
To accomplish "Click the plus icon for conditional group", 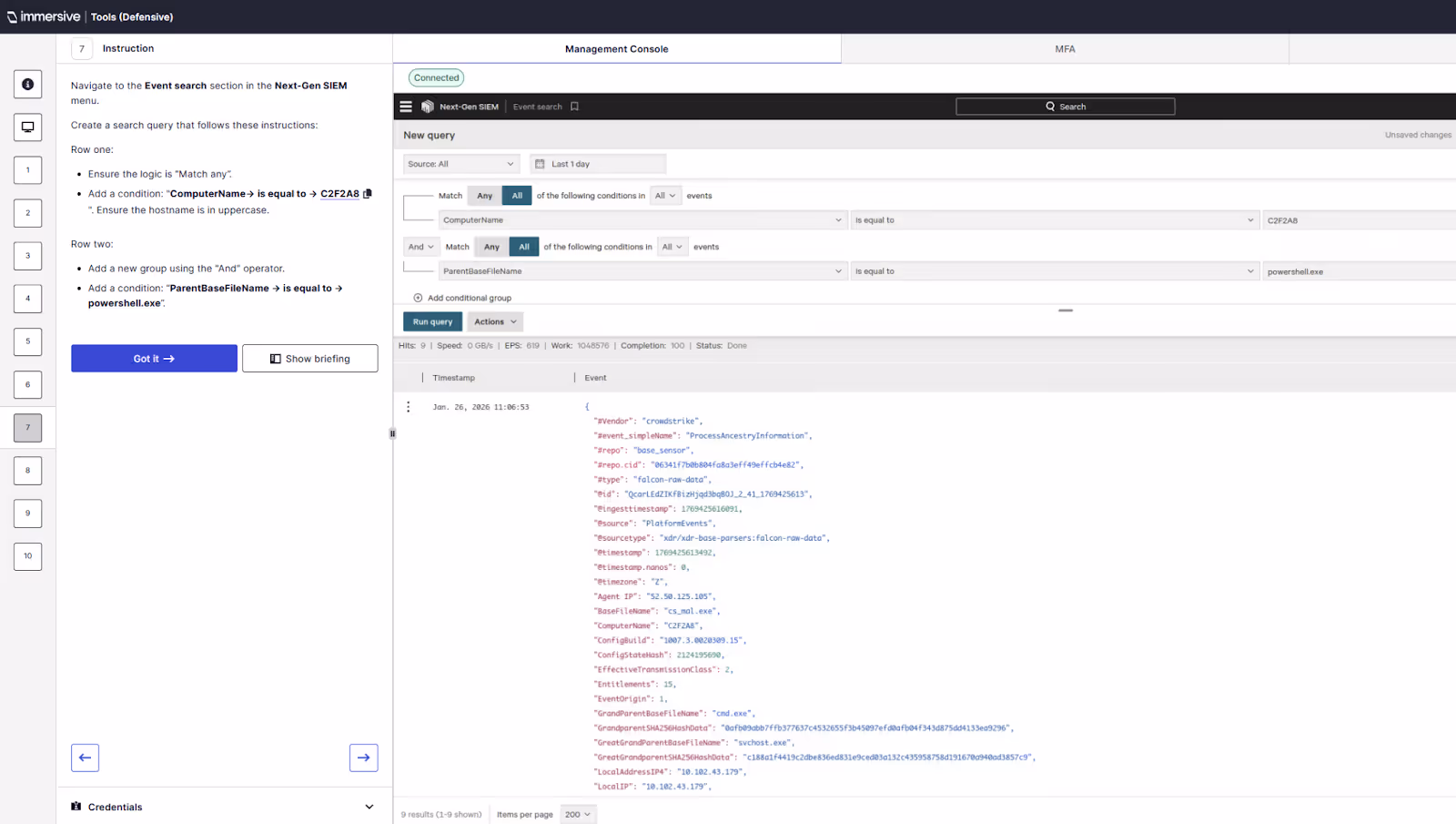I will coord(418,298).
